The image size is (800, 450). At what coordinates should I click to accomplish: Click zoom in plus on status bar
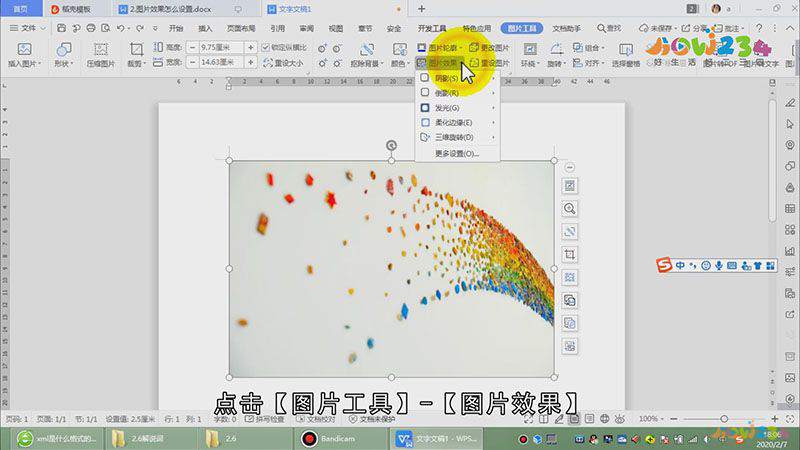[x=774, y=419]
